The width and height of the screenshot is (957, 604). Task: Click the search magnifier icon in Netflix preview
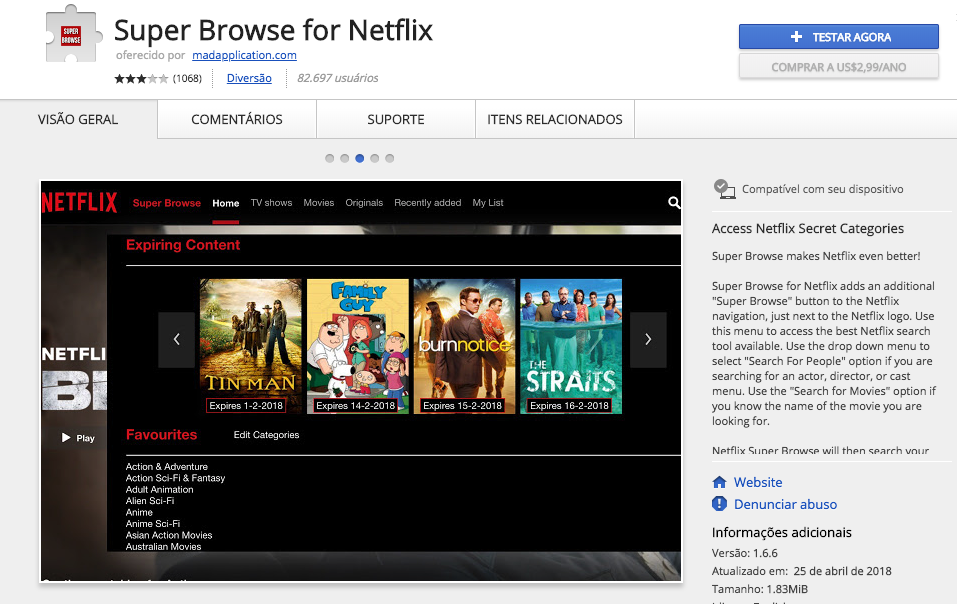[674, 203]
